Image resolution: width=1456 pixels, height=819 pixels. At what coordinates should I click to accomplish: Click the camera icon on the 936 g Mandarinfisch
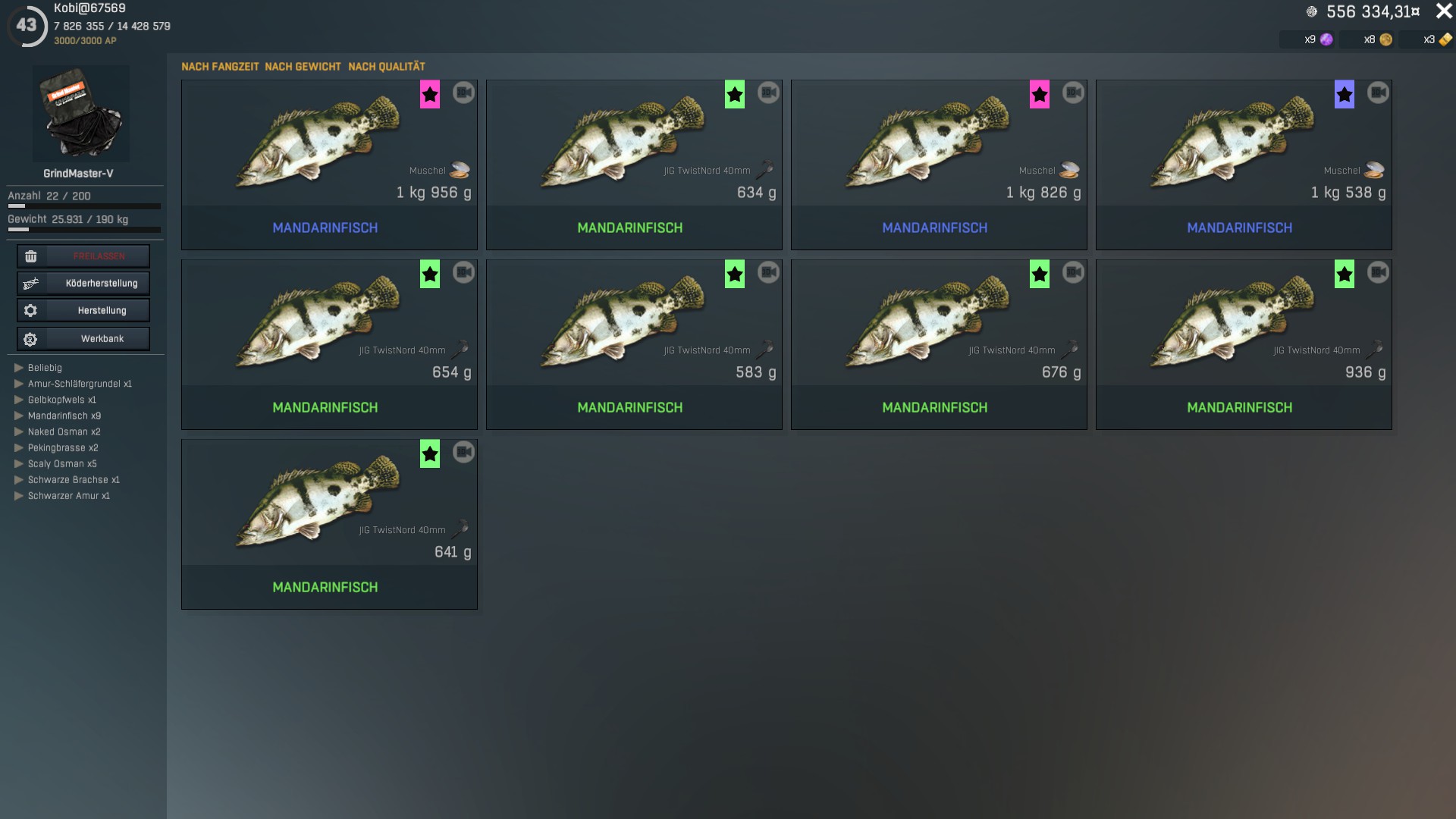tap(1378, 272)
